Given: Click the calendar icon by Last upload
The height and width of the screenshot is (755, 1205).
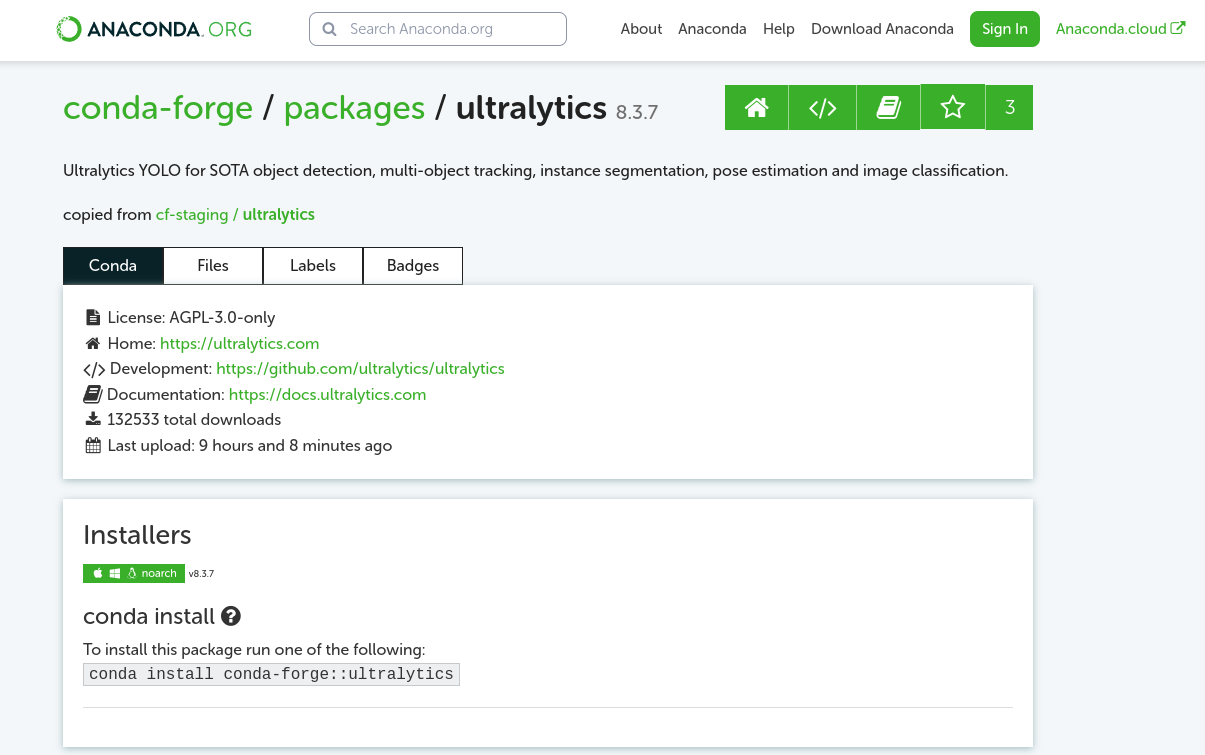Looking at the screenshot, I should point(93,445).
